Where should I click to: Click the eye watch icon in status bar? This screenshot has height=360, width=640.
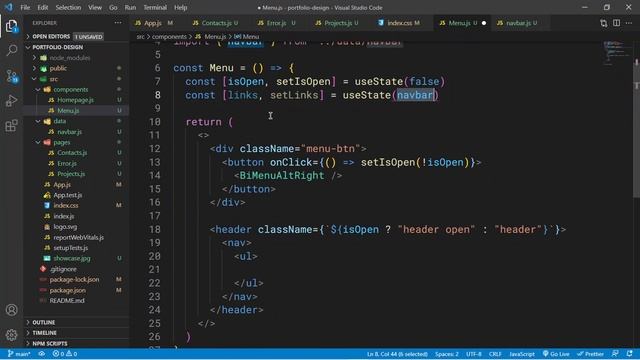click(42, 354)
